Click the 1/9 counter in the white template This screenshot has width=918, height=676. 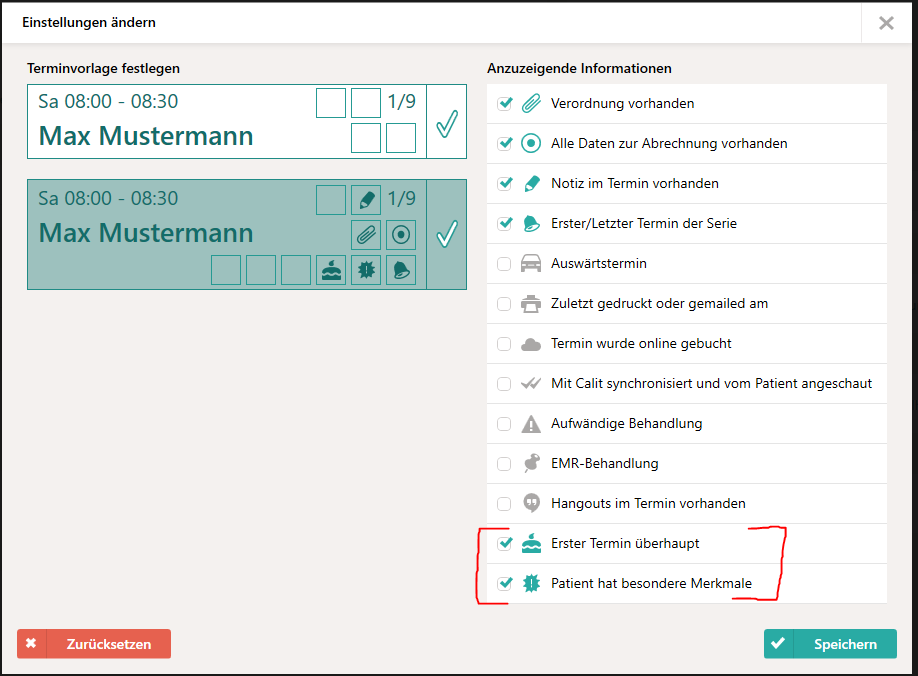[x=402, y=102]
